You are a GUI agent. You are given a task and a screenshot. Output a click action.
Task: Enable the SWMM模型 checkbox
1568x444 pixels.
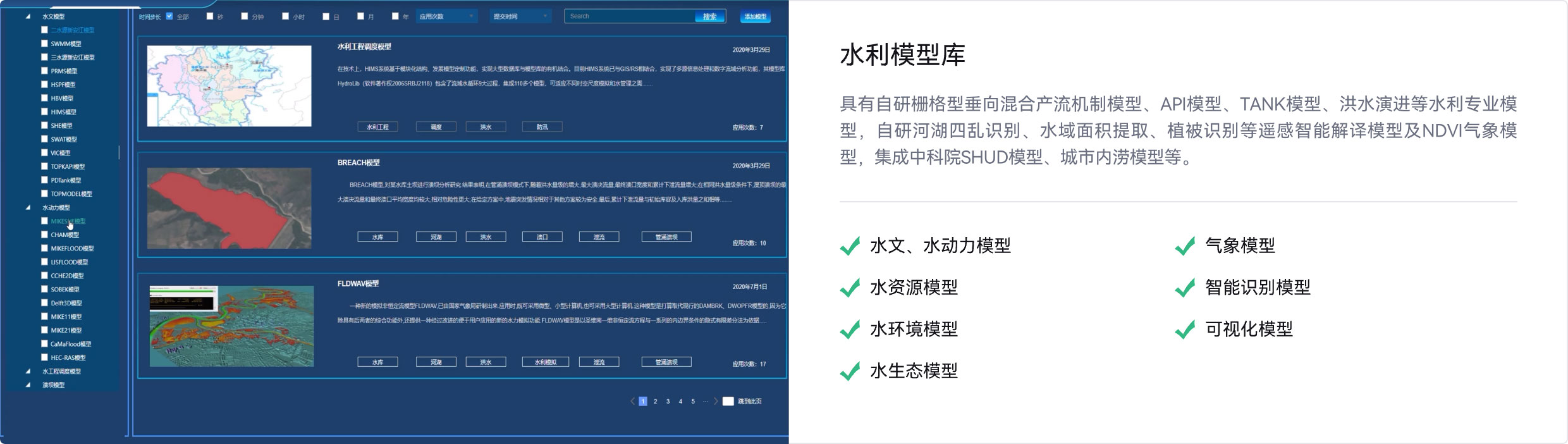[x=44, y=44]
